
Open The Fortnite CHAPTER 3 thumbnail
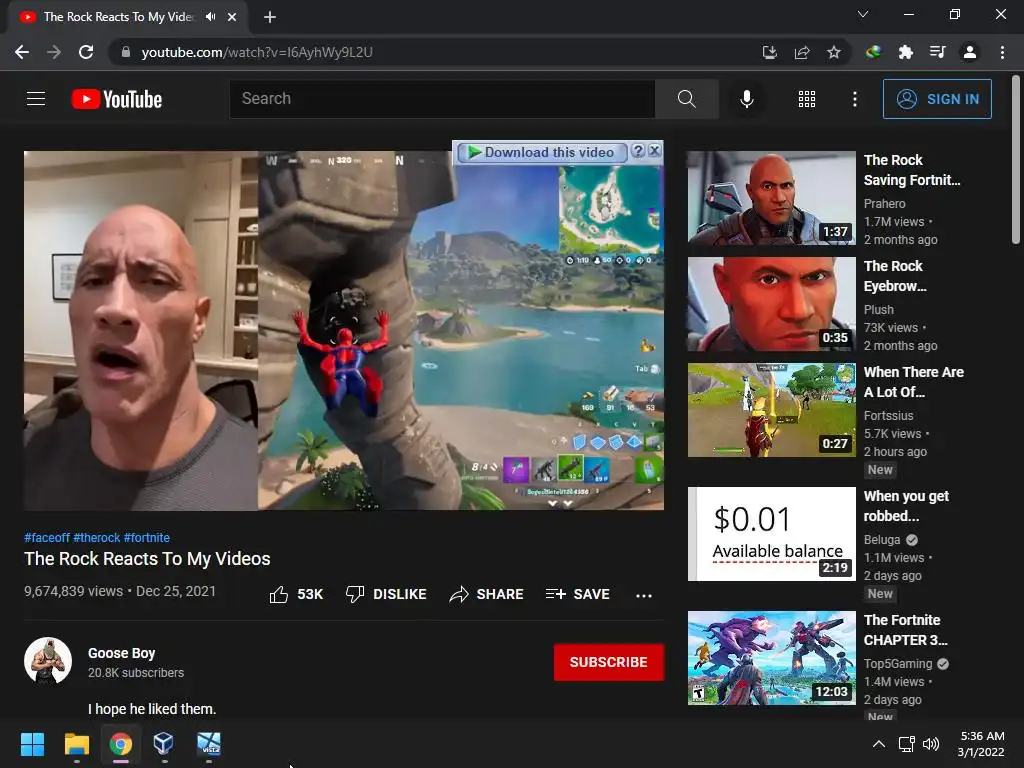coord(771,658)
